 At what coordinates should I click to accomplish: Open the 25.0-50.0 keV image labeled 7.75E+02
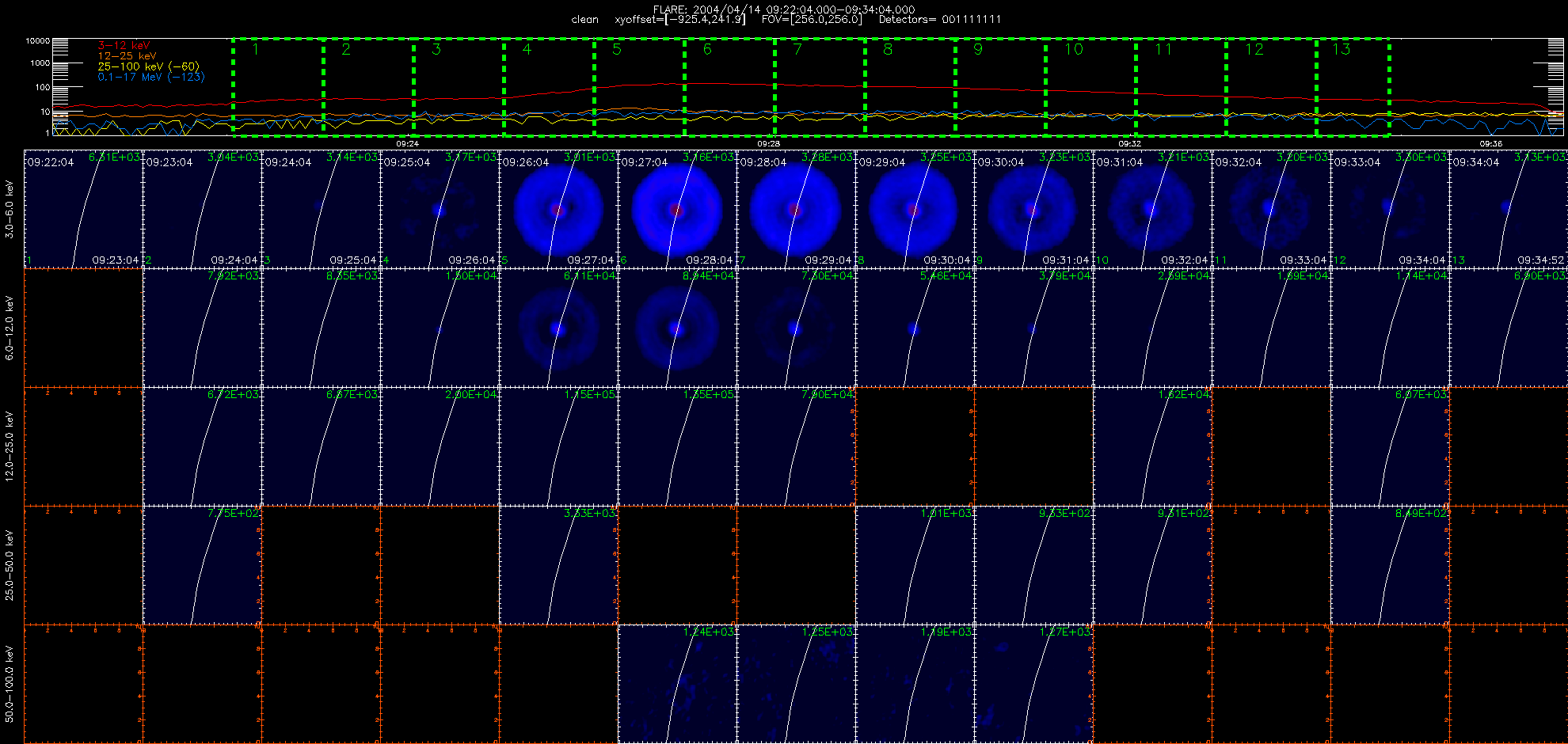(x=202, y=565)
